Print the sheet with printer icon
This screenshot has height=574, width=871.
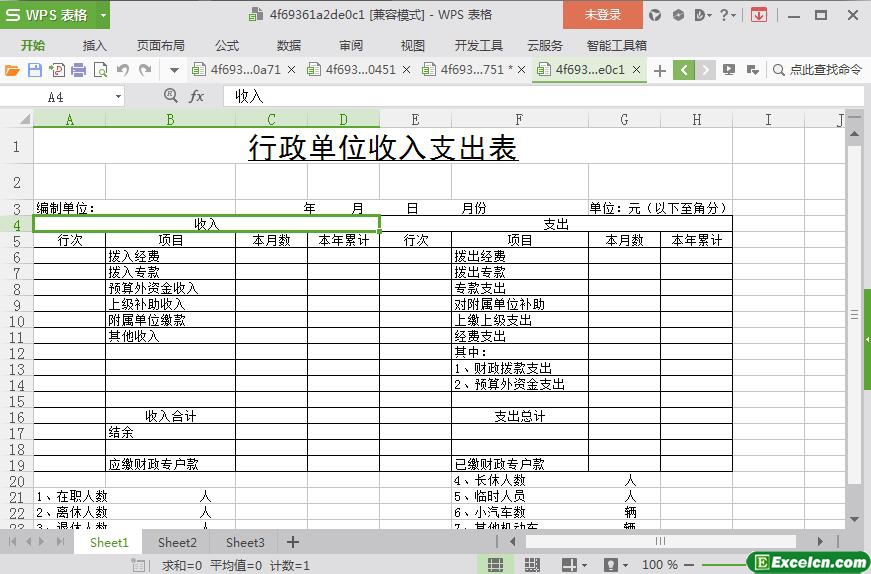(x=79, y=70)
